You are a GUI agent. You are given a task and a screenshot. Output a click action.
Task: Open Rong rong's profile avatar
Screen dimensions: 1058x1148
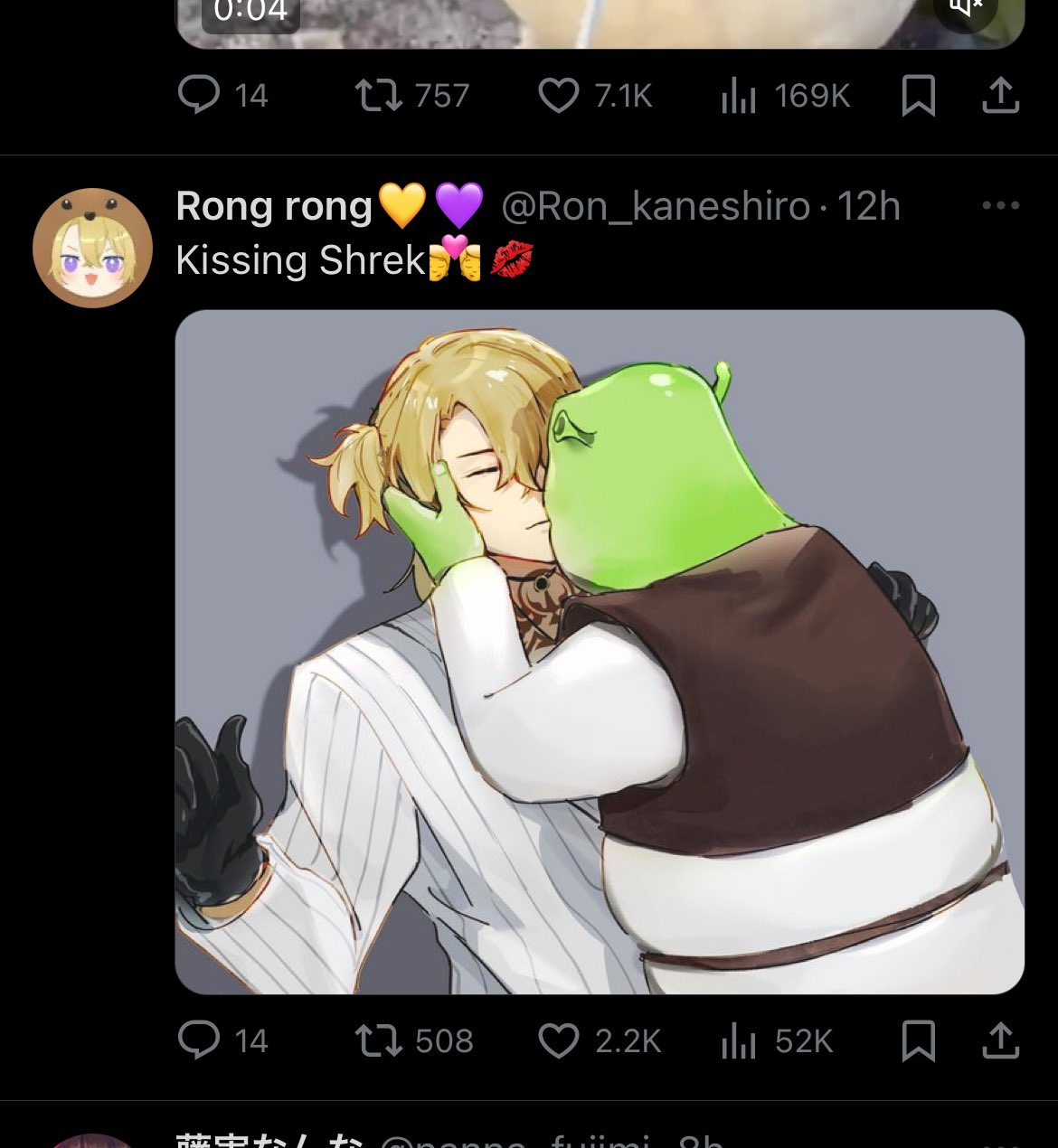(92, 248)
